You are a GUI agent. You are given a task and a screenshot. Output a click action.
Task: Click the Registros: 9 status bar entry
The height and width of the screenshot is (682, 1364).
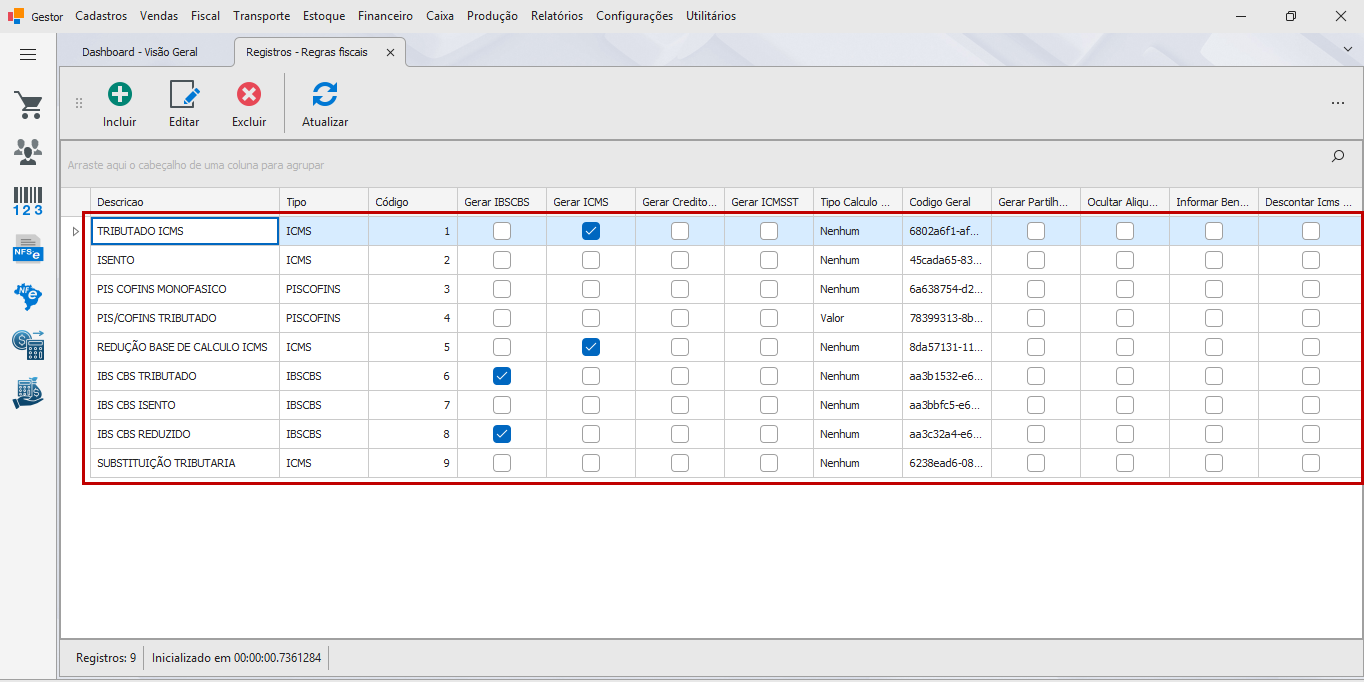(x=106, y=658)
